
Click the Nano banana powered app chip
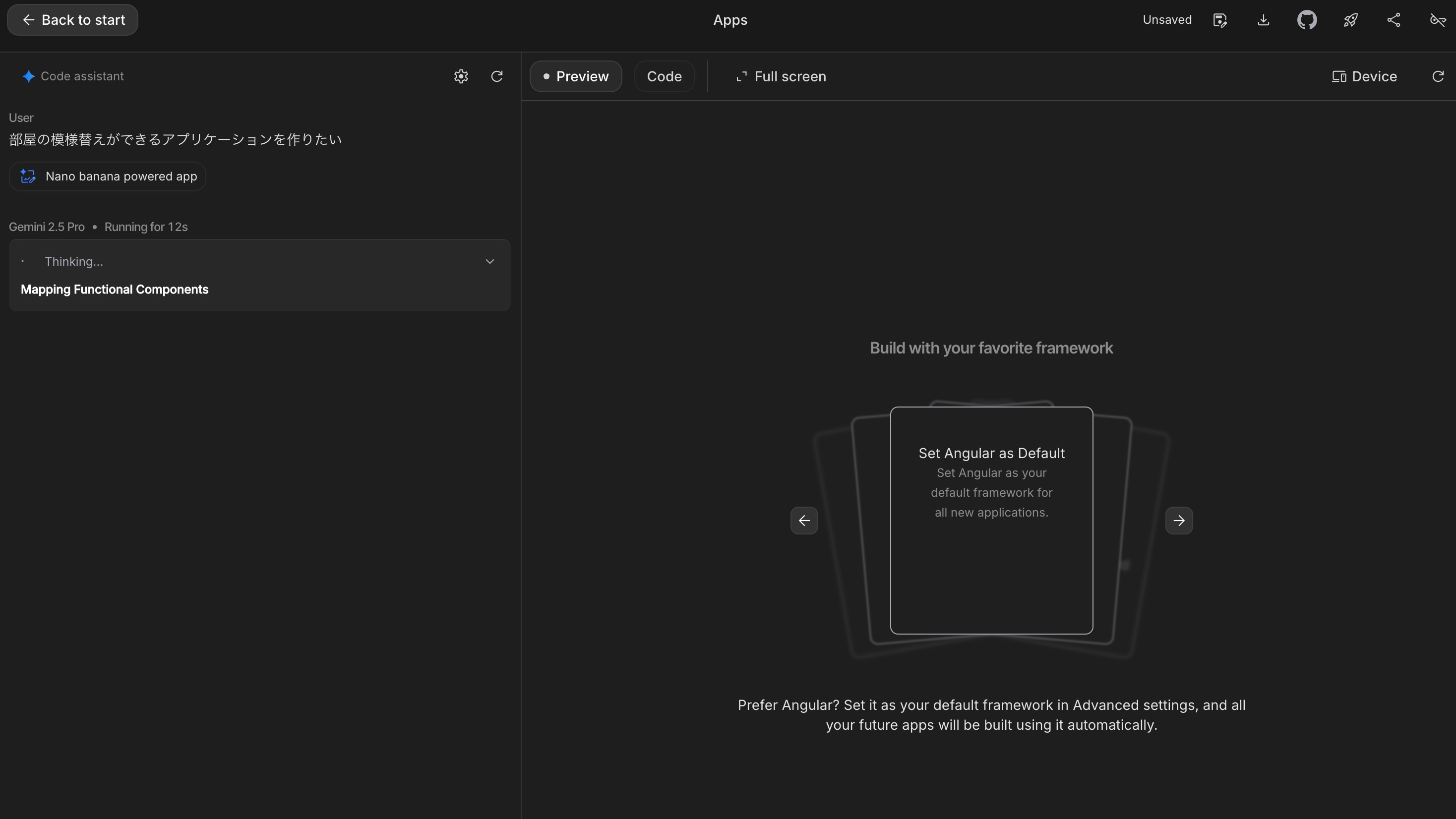(x=108, y=176)
